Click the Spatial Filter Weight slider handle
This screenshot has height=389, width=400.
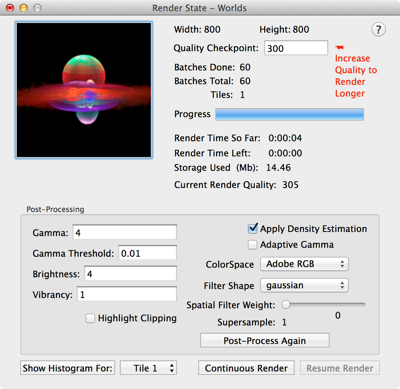click(286, 304)
